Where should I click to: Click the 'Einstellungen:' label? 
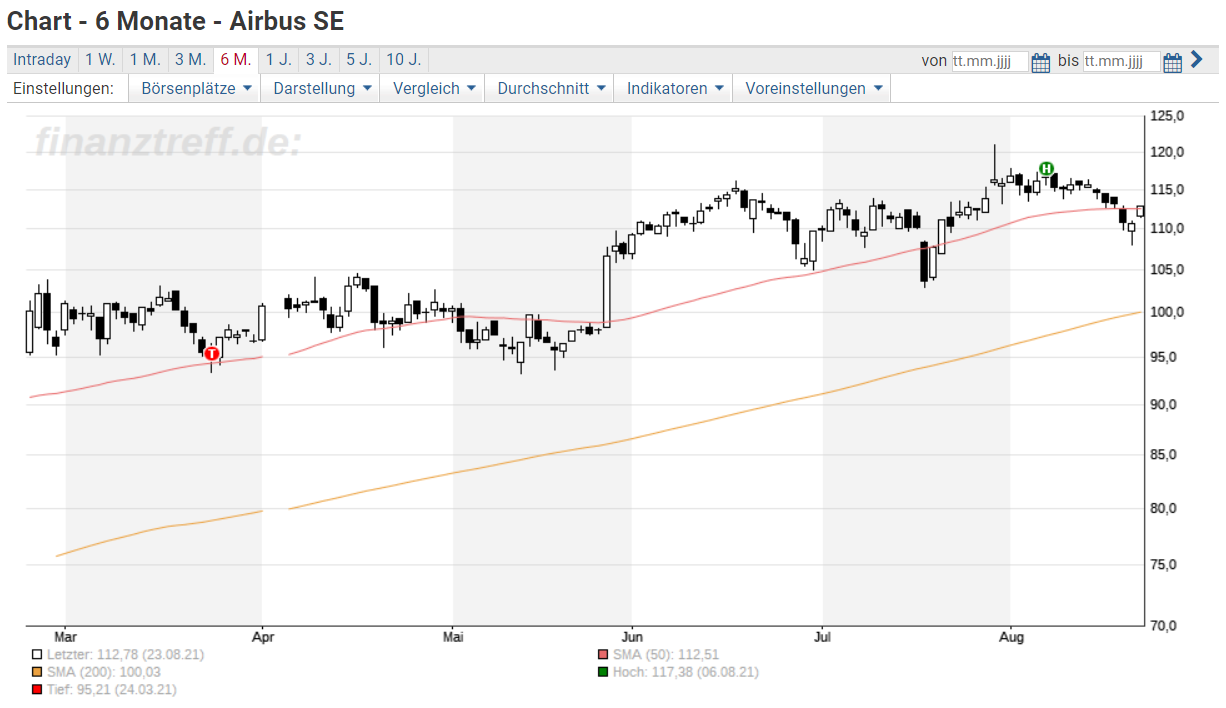coord(63,88)
